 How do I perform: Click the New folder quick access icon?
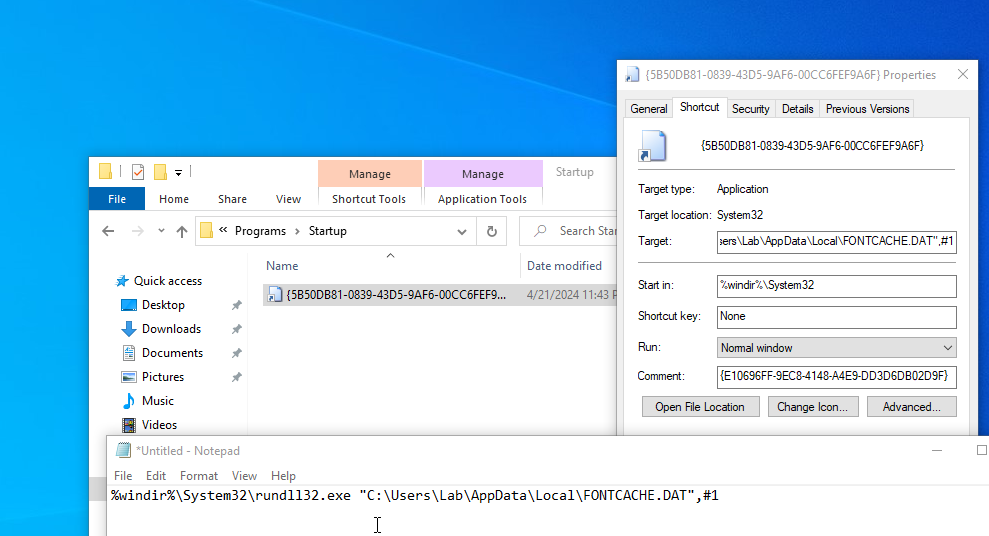pos(160,172)
